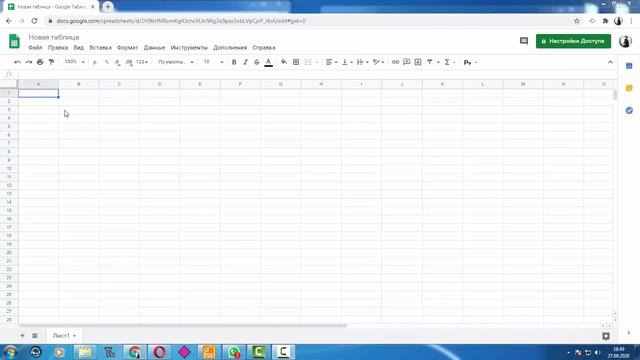Screen dimensions: 640x360
Task: Format the cell as currency
Action: [x=95, y=62]
